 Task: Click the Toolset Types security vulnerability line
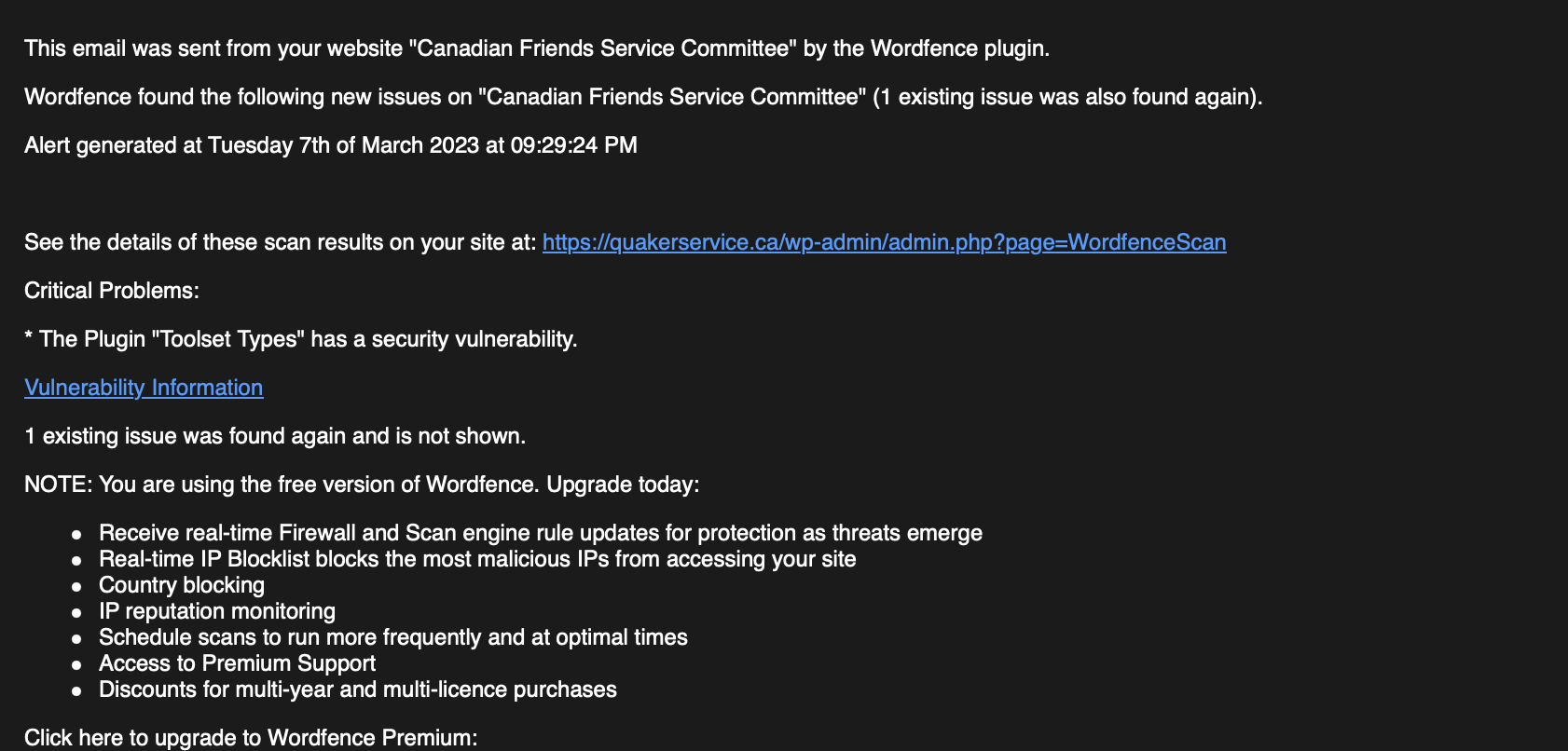[301, 339]
